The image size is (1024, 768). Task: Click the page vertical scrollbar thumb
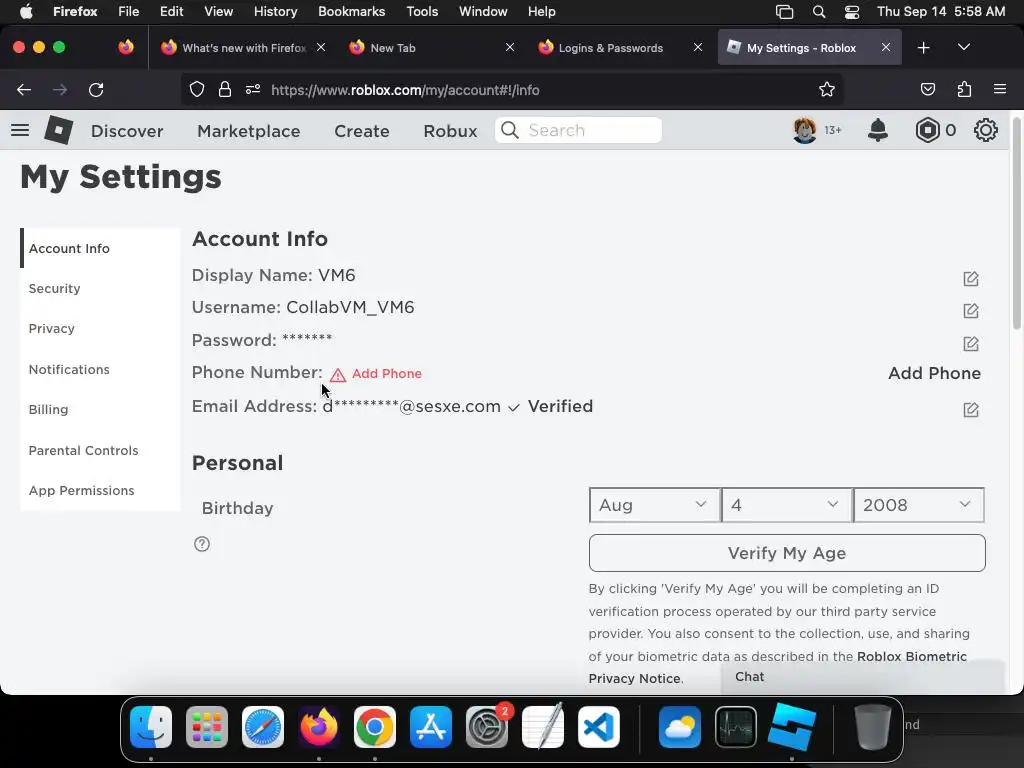click(1017, 222)
